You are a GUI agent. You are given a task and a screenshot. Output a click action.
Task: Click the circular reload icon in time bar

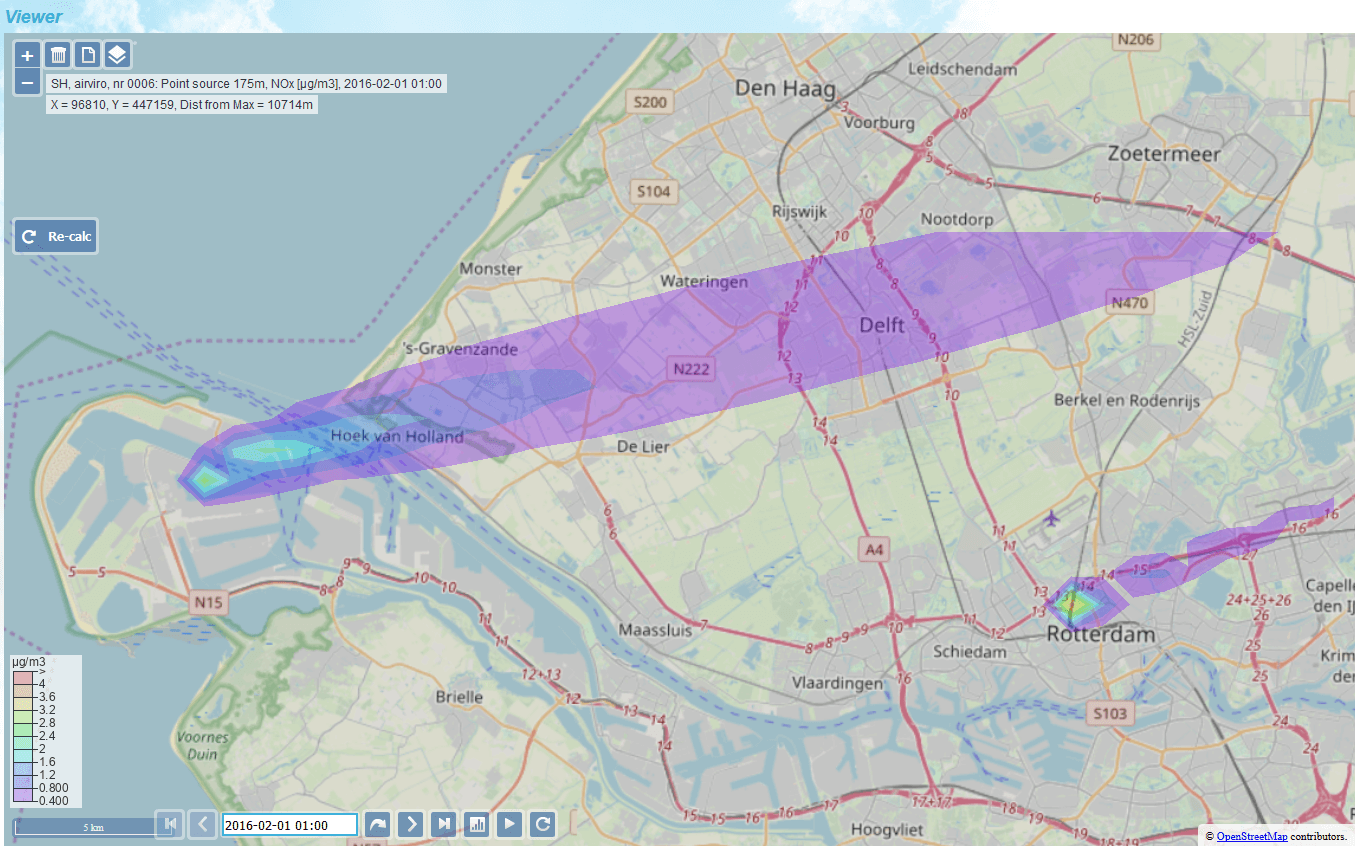point(543,824)
